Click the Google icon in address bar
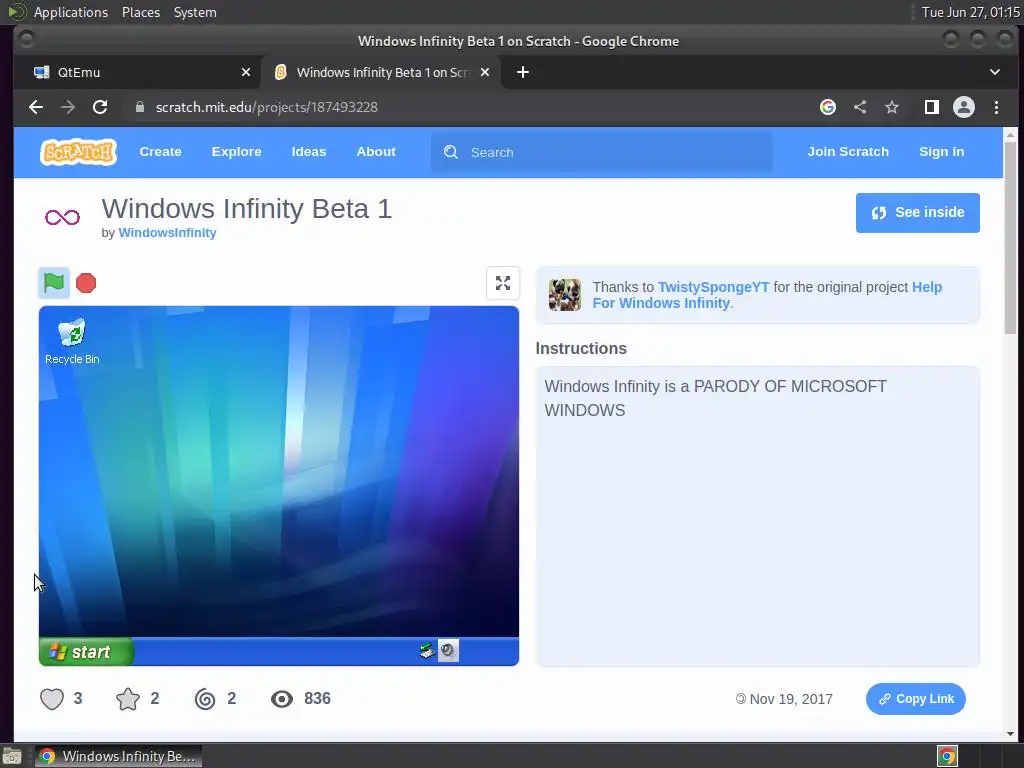The height and width of the screenshot is (768, 1024). [x=827, y=107]
